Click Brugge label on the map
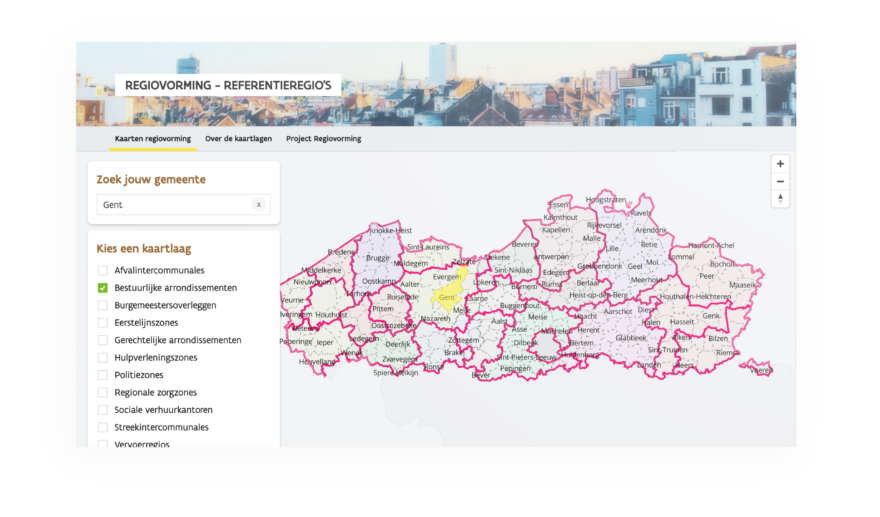The width and height of the screenshot is (880, 517). [377, 258]
